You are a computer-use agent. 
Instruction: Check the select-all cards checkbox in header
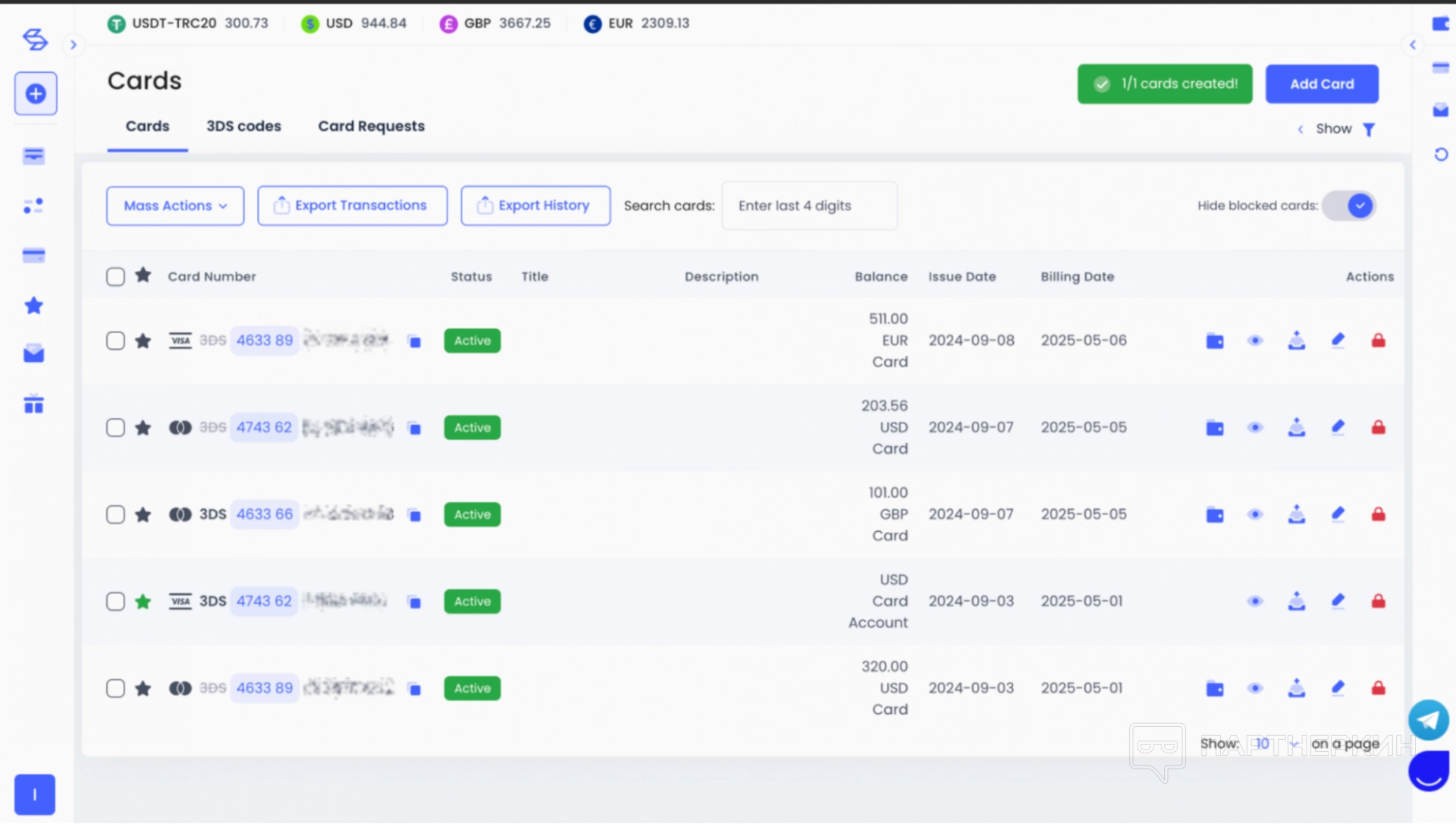click(x=115, y=277)
